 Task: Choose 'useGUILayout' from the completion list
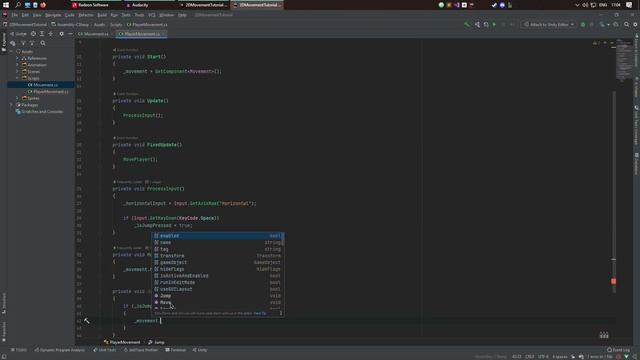tap(218, 289)
